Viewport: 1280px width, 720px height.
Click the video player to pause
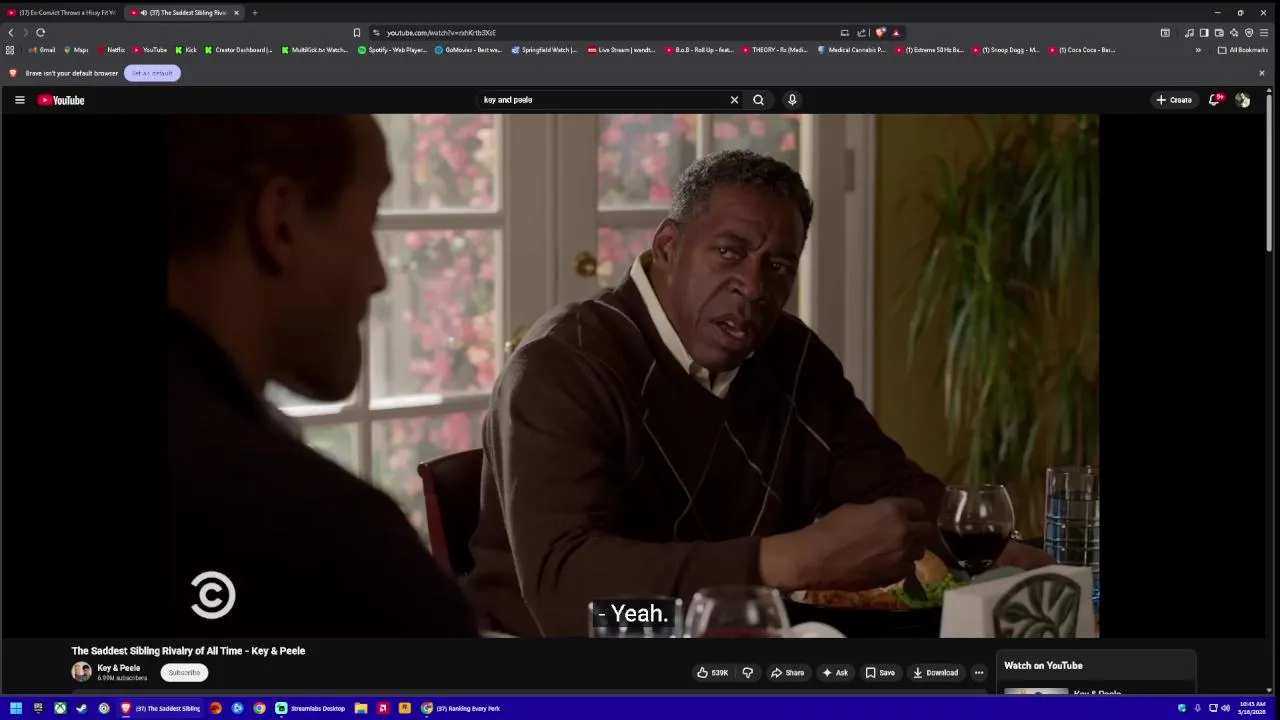[634, 375]
